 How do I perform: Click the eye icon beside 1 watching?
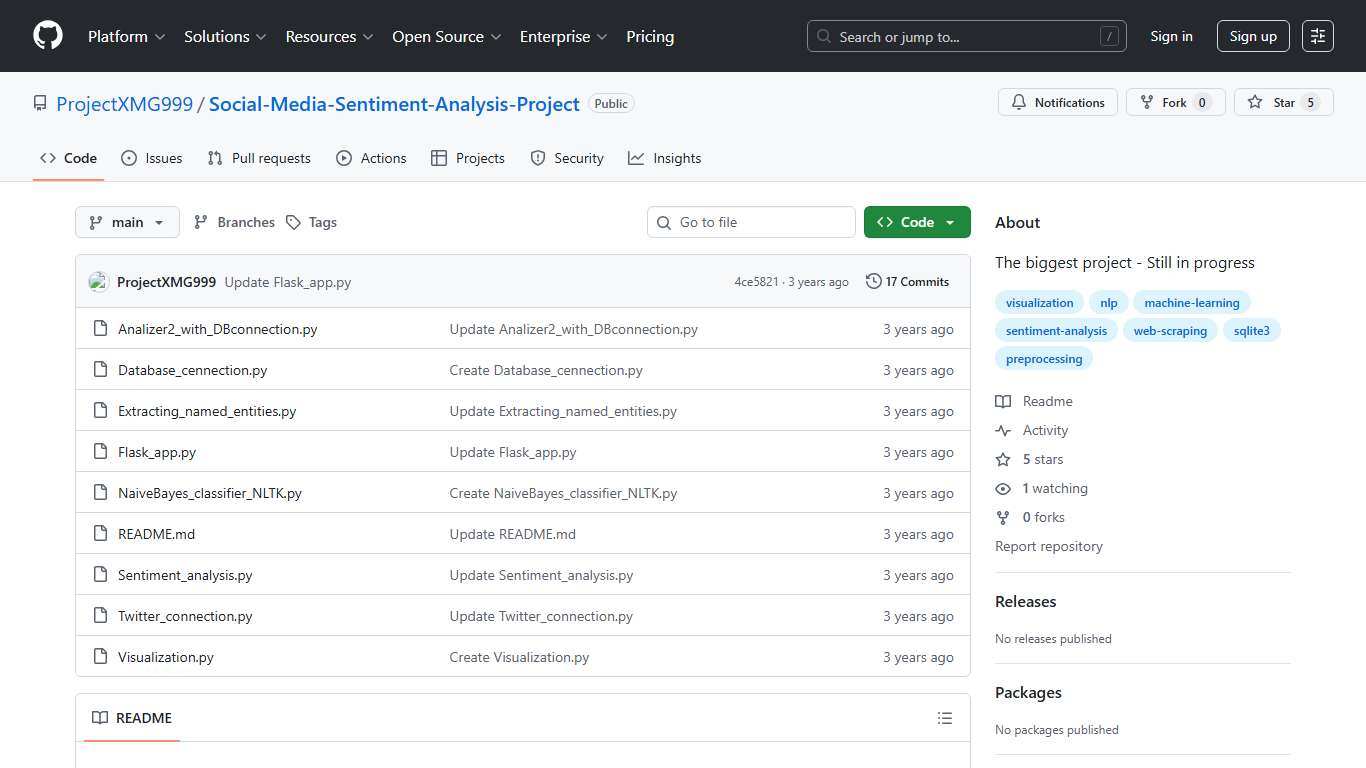(x=1003, y=488)
